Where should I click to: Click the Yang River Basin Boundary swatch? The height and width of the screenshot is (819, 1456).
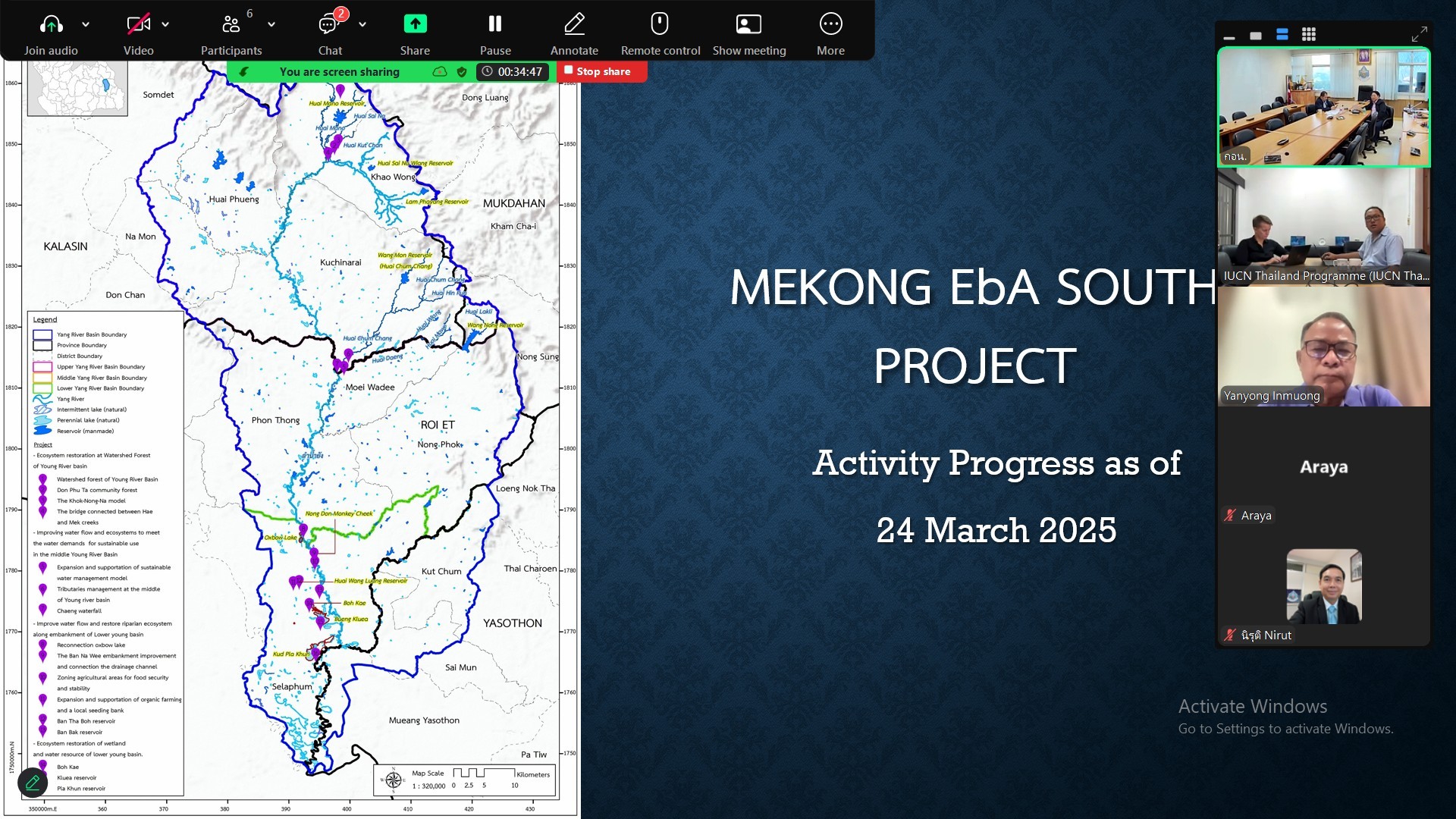click(x=42, y=334)
